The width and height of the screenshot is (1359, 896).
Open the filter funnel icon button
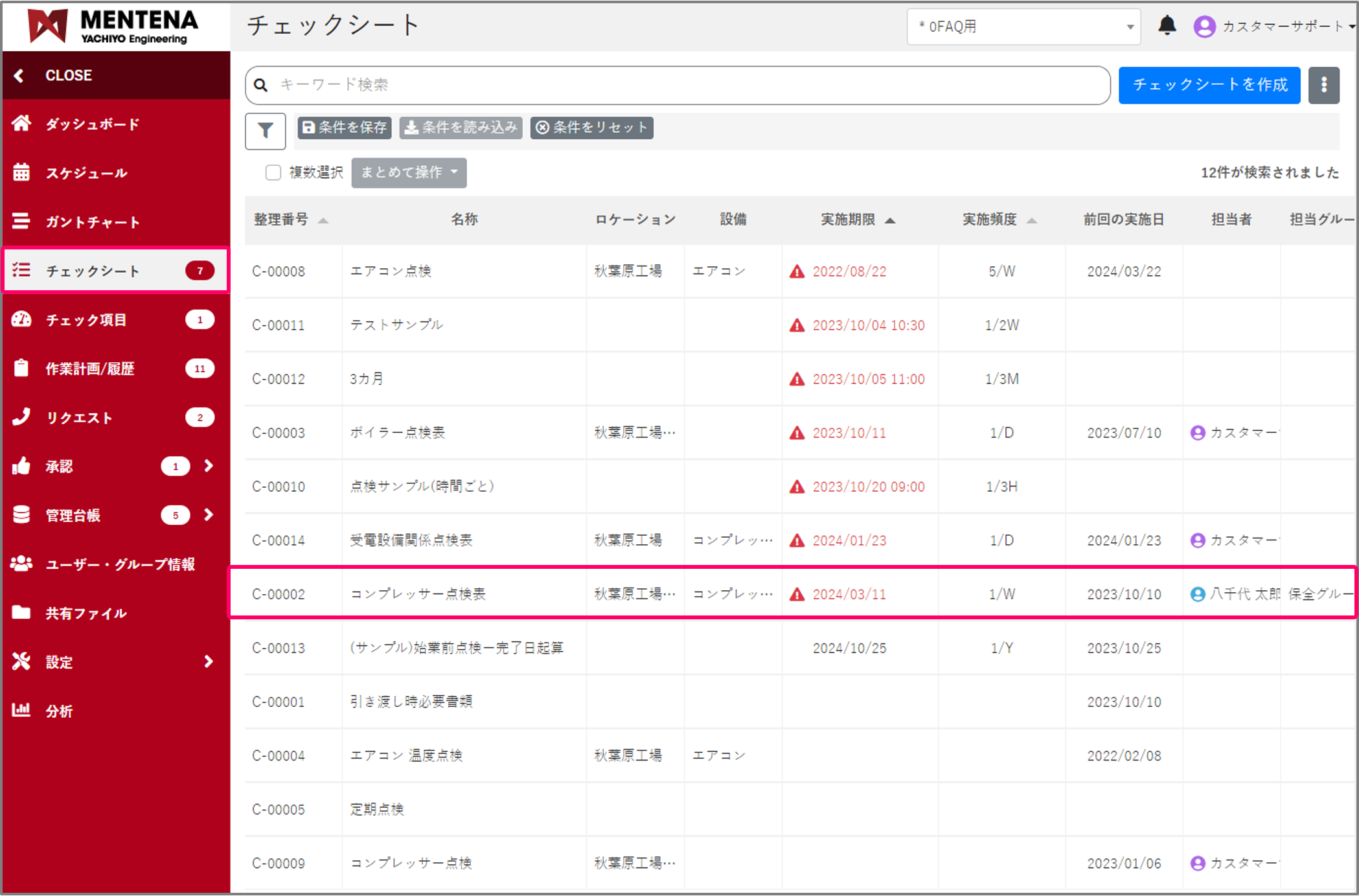(265, 131)
